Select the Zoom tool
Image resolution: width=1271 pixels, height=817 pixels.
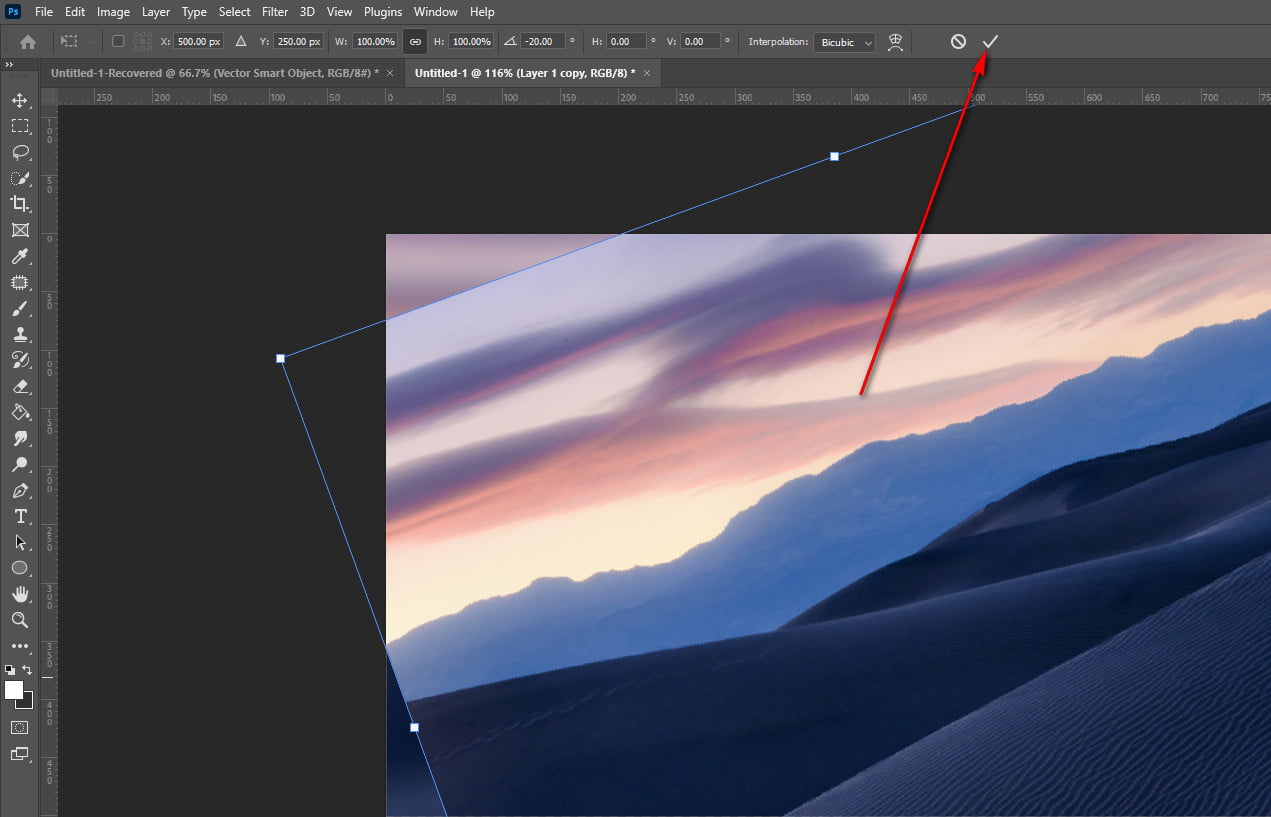pos(20,620)
